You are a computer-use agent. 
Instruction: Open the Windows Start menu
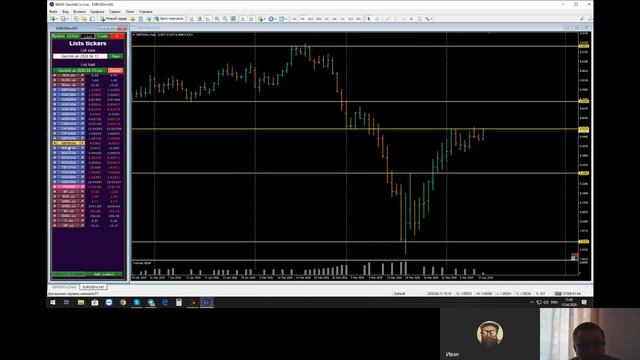coord(53,302)
